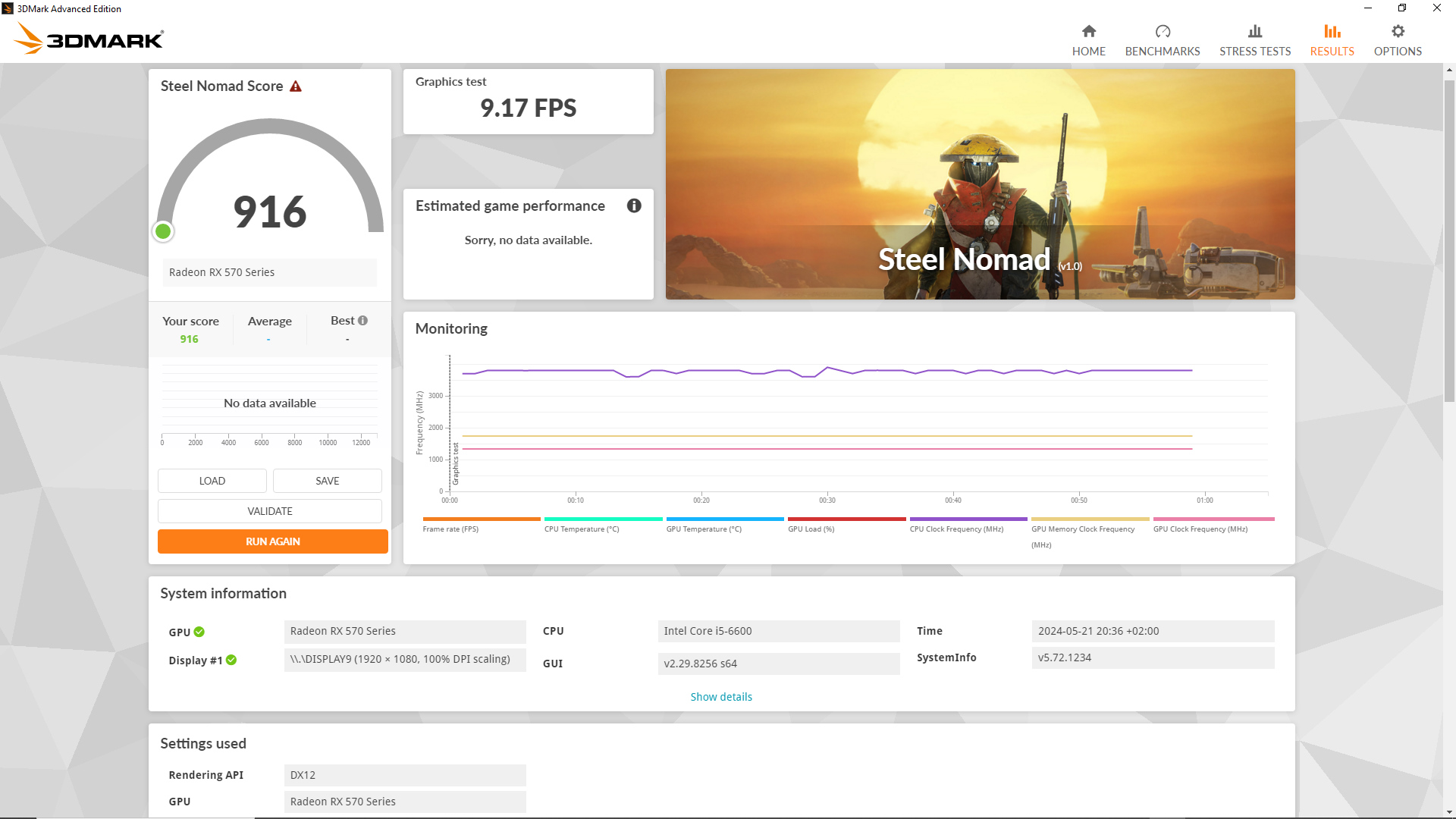Click the info icon beside Best score
The image size is (1456, 819).
(x=362, y=321)
